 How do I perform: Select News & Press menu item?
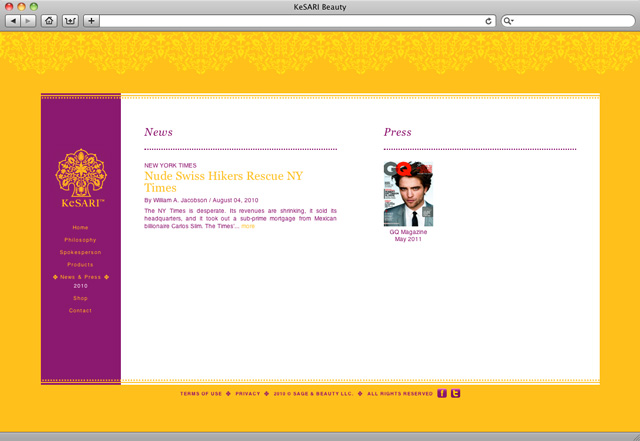pyautogui.click(x=80, y=277)
